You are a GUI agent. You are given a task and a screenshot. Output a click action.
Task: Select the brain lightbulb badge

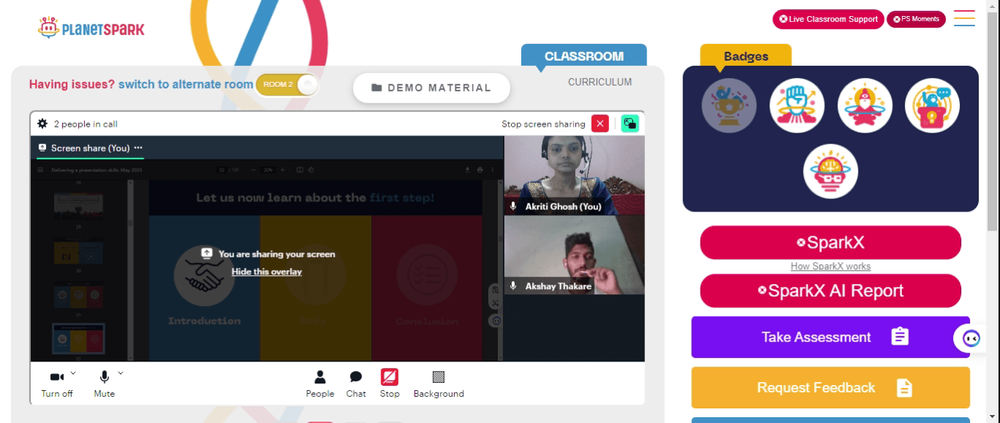pyautogui.click(x=830, y=171)
